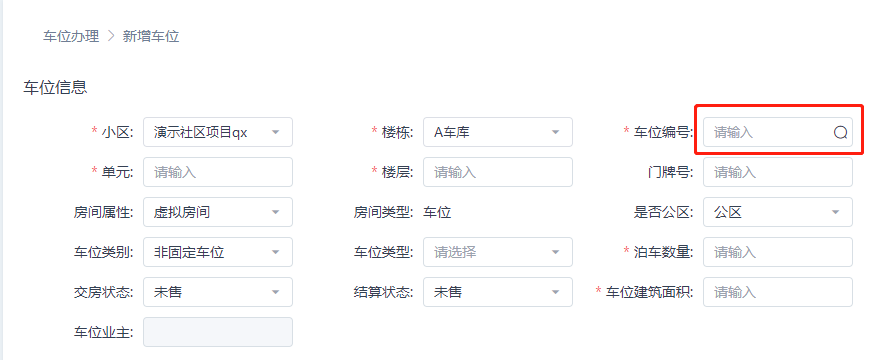Focus the 楼层 text box
Image resolution: width=888 pixels, height=360 pixels.
pyautogui.click(x=498, y=172)
